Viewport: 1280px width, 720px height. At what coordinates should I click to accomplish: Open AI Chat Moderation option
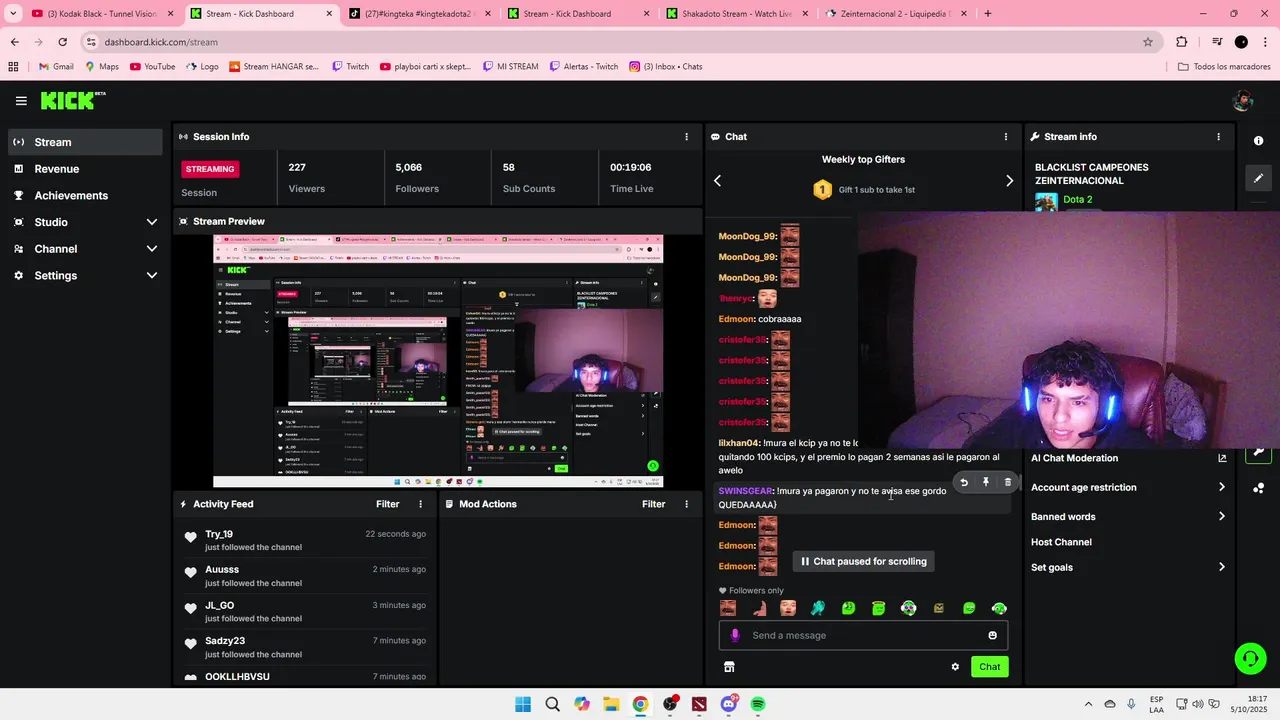(x=1074, y=458)
